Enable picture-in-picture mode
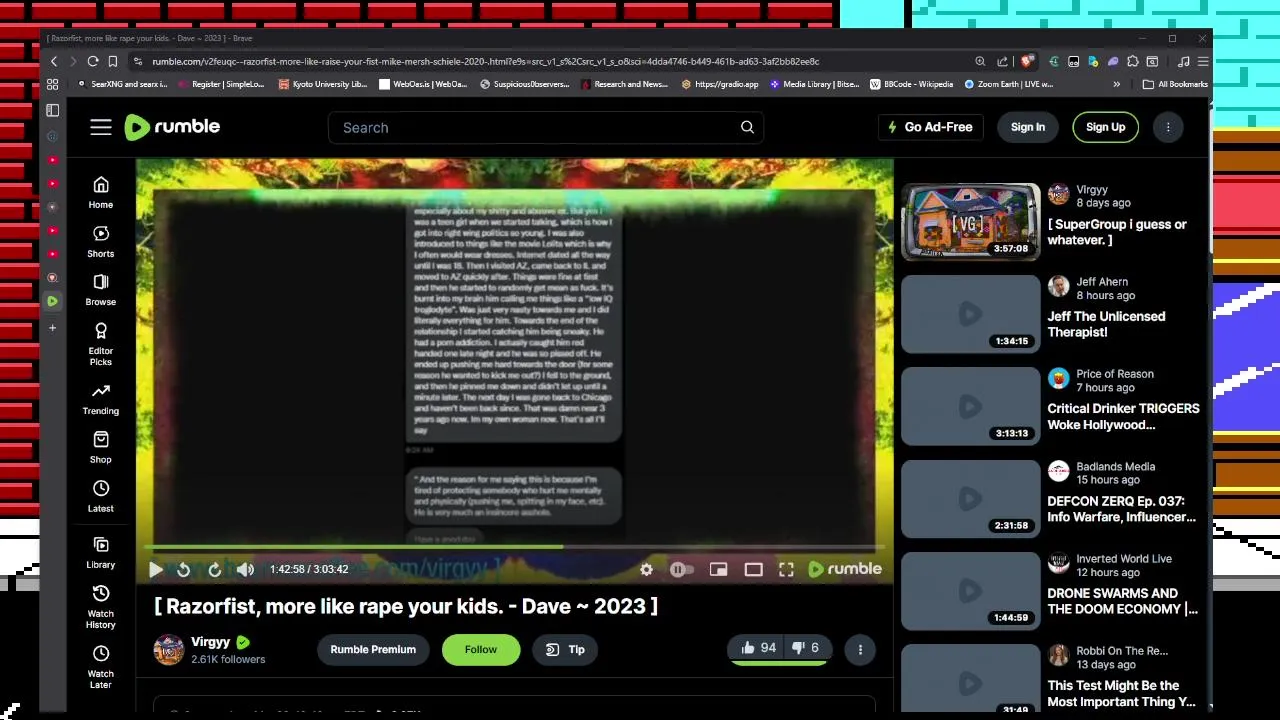This screenshot has width=1280, height=720. [718, 569]
